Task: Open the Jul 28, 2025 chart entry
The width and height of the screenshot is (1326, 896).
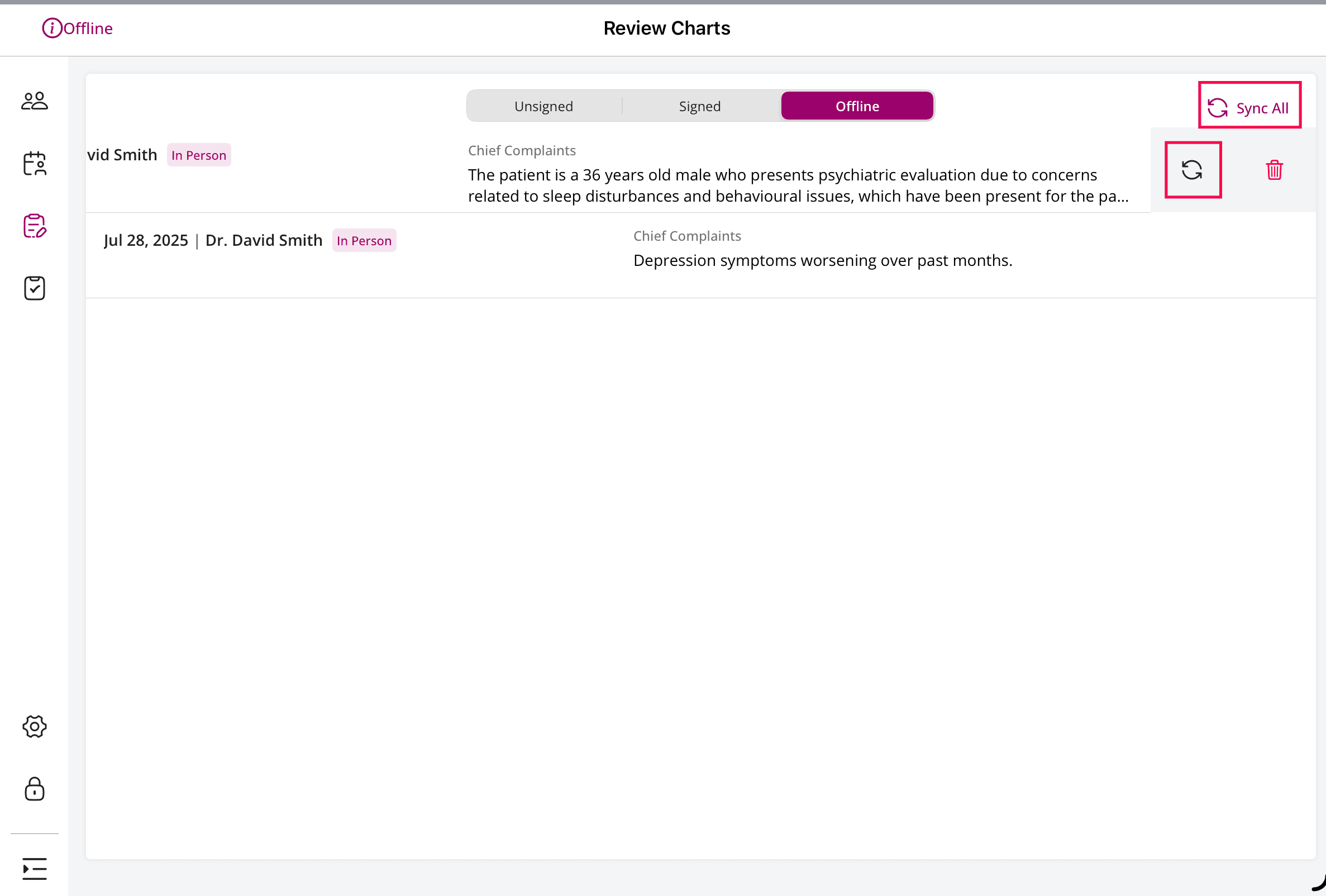Action: click(x=146, y=240)
